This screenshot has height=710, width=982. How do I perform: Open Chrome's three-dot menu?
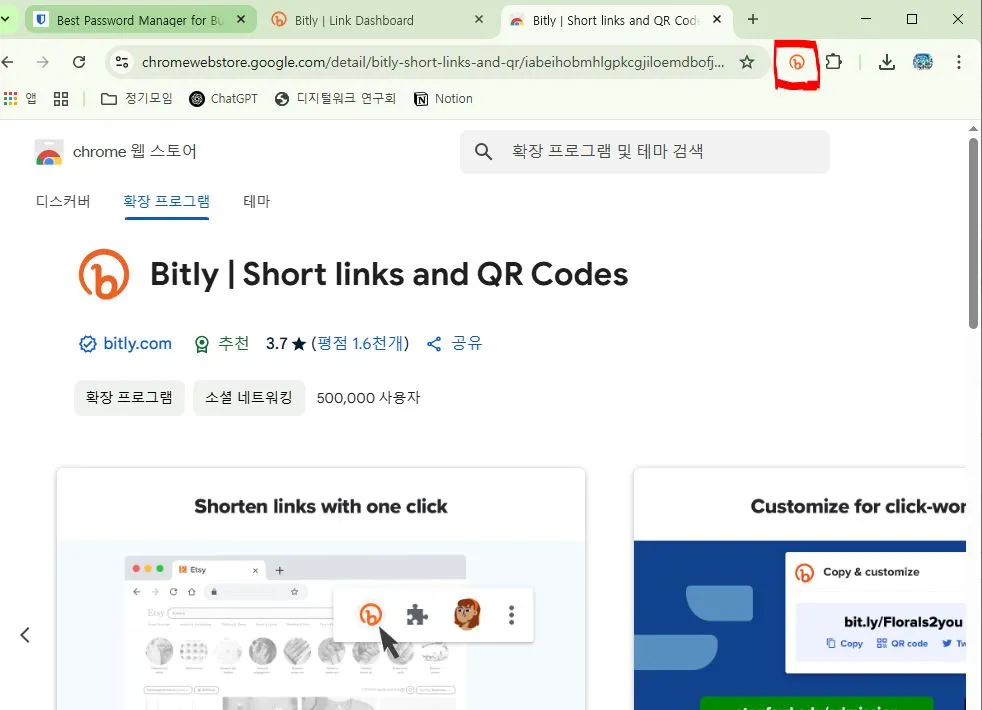click(x=959, y=62)
